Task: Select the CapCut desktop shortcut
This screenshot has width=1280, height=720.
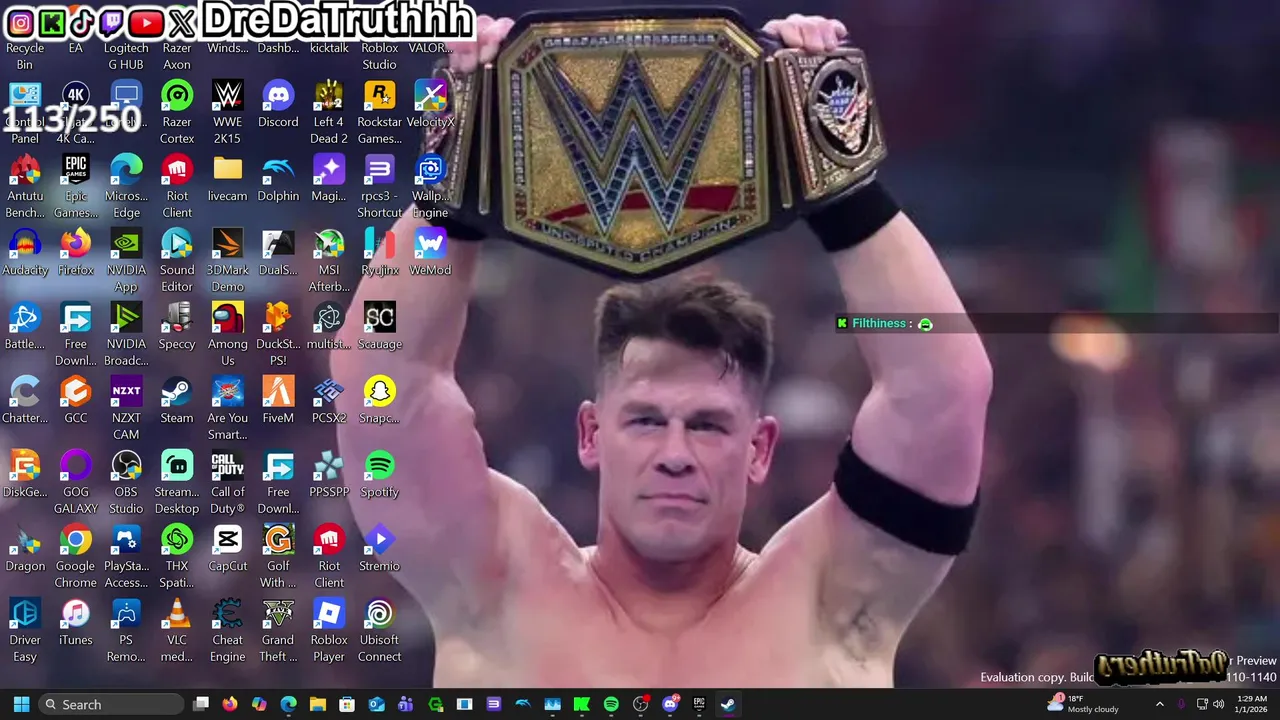Action: tap(228, 548)
